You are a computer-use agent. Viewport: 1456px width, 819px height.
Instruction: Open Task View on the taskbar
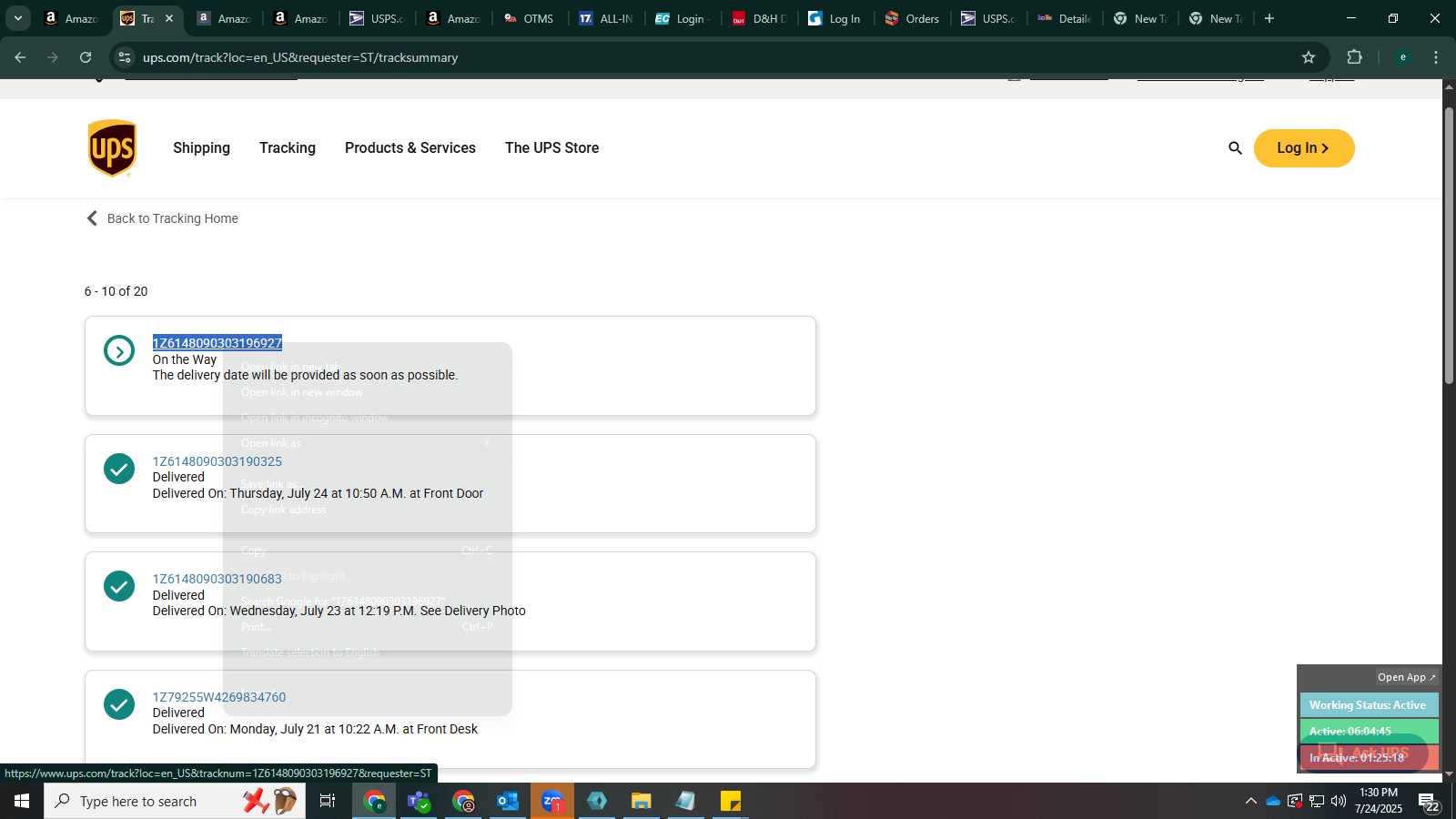click(x=328, y=801)
